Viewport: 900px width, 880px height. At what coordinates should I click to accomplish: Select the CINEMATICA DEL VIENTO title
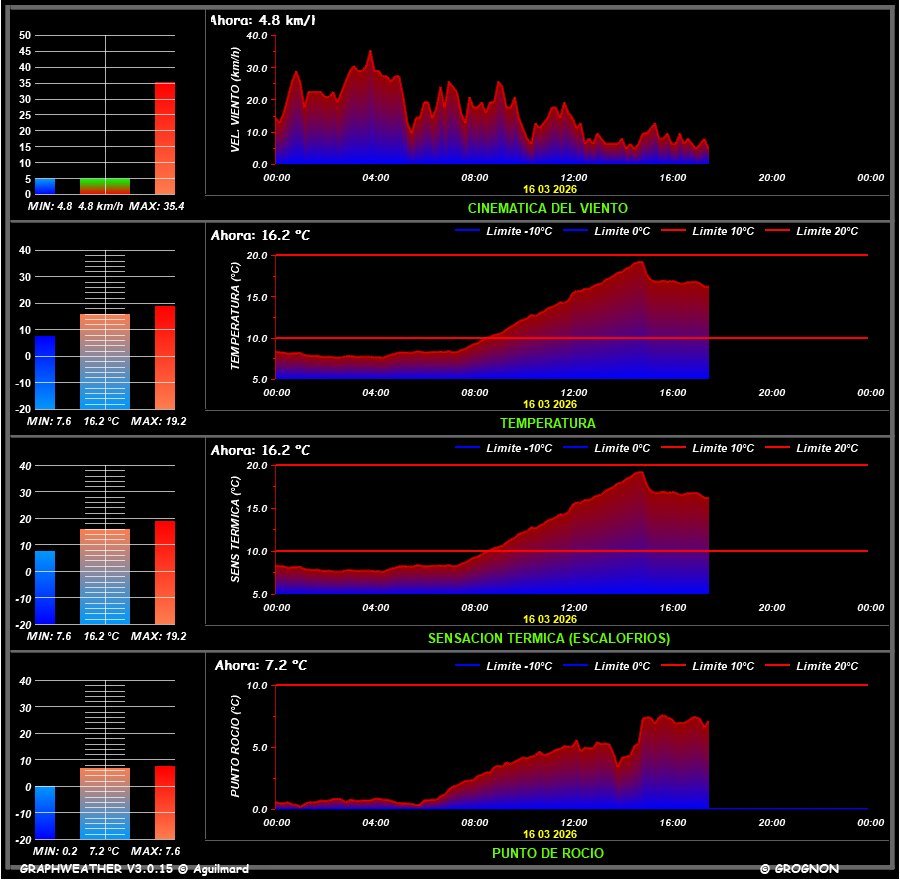pos(547,208)
